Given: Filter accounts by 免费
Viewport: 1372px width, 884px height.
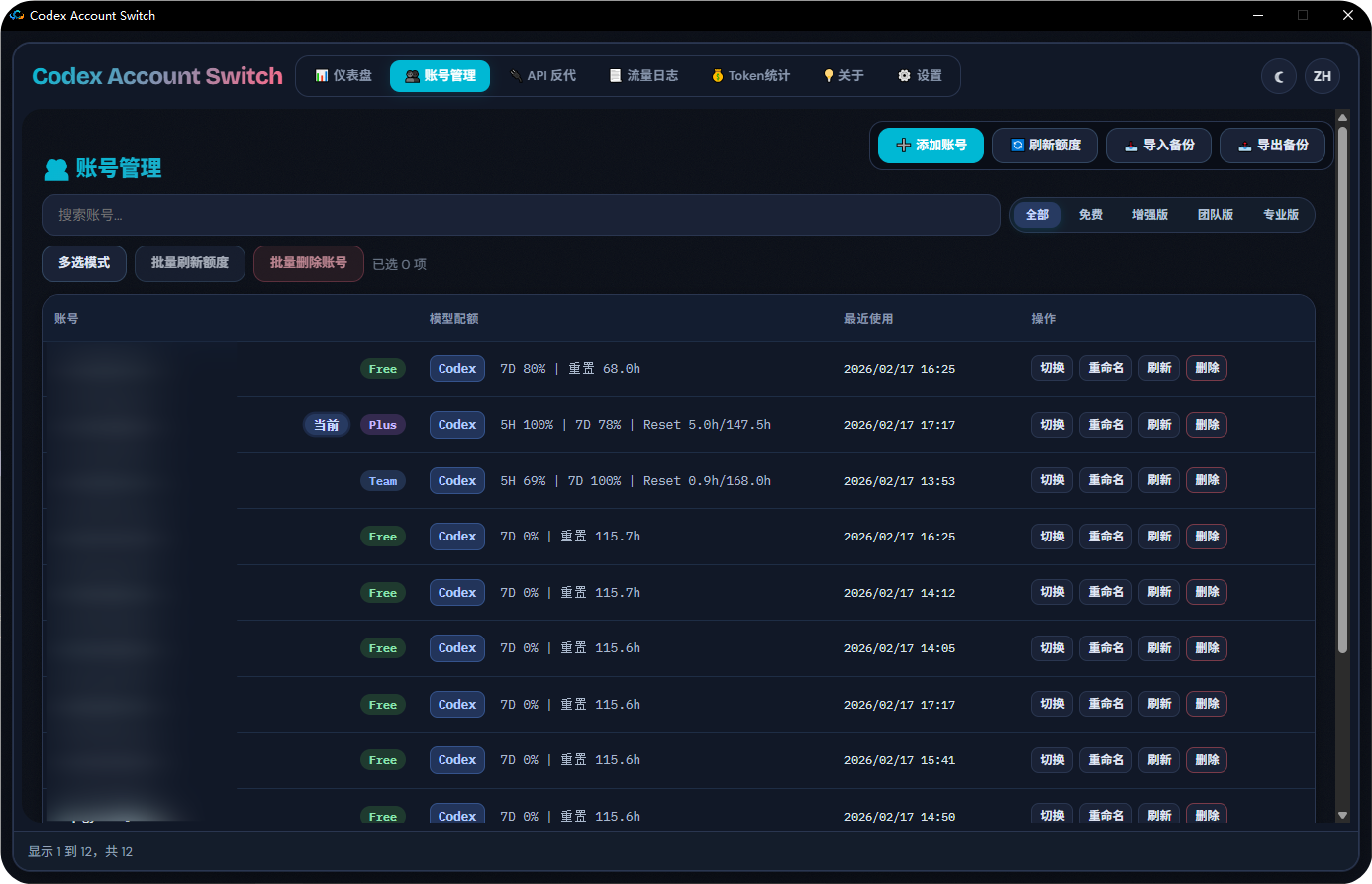Looking at the screenshot, I should tap(1091, 215).
